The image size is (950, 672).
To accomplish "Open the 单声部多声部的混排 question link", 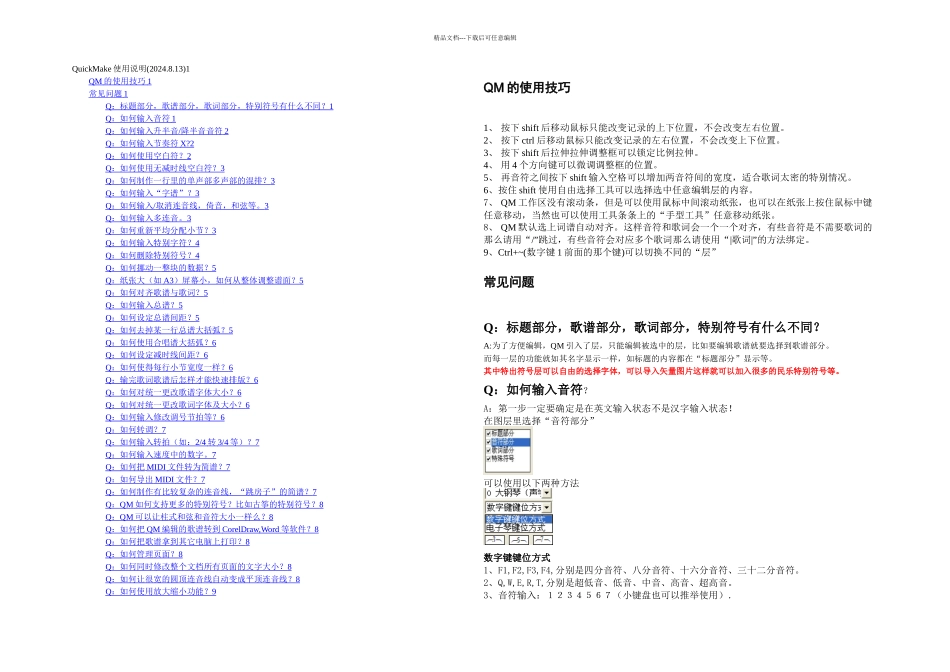I will point(190,181).
